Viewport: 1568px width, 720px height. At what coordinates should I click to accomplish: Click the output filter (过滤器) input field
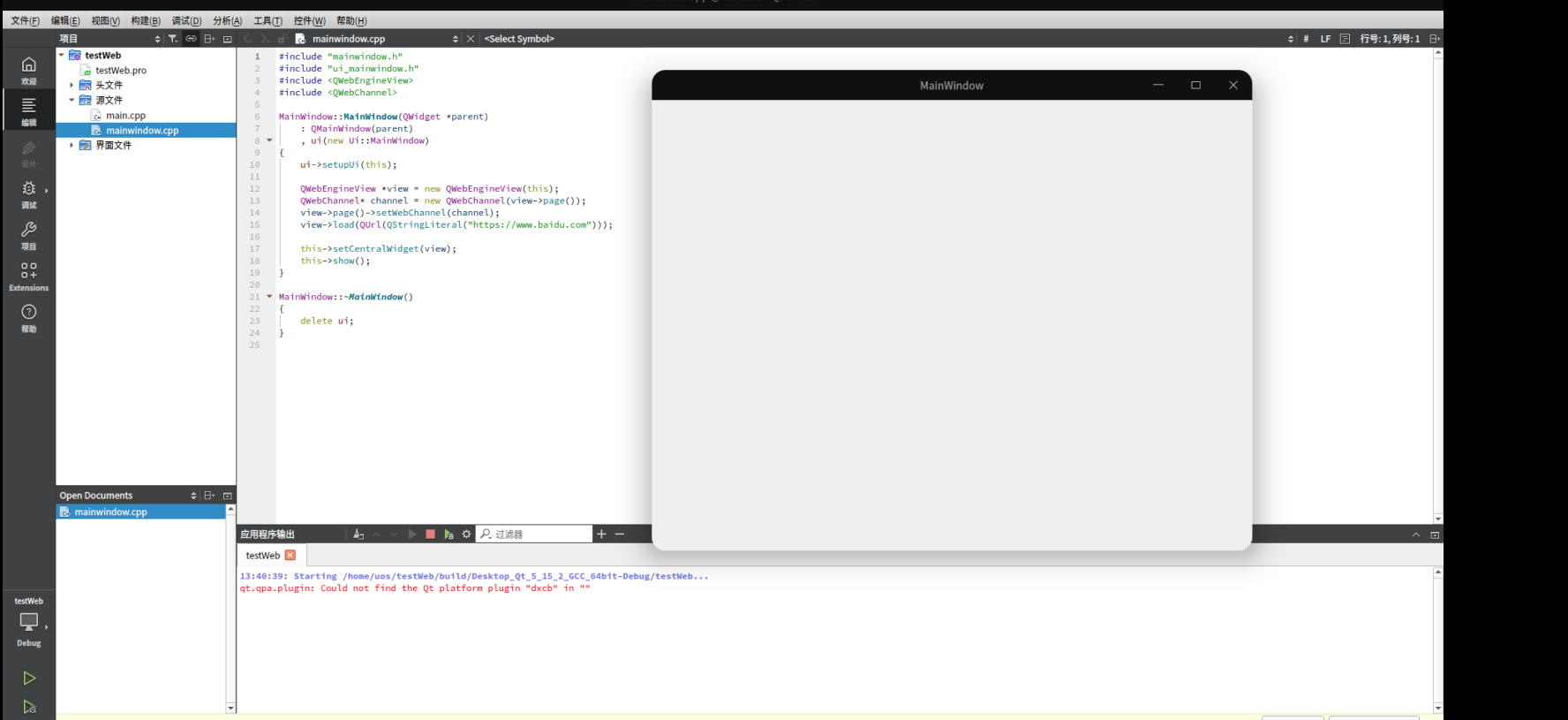pos(539,534)
